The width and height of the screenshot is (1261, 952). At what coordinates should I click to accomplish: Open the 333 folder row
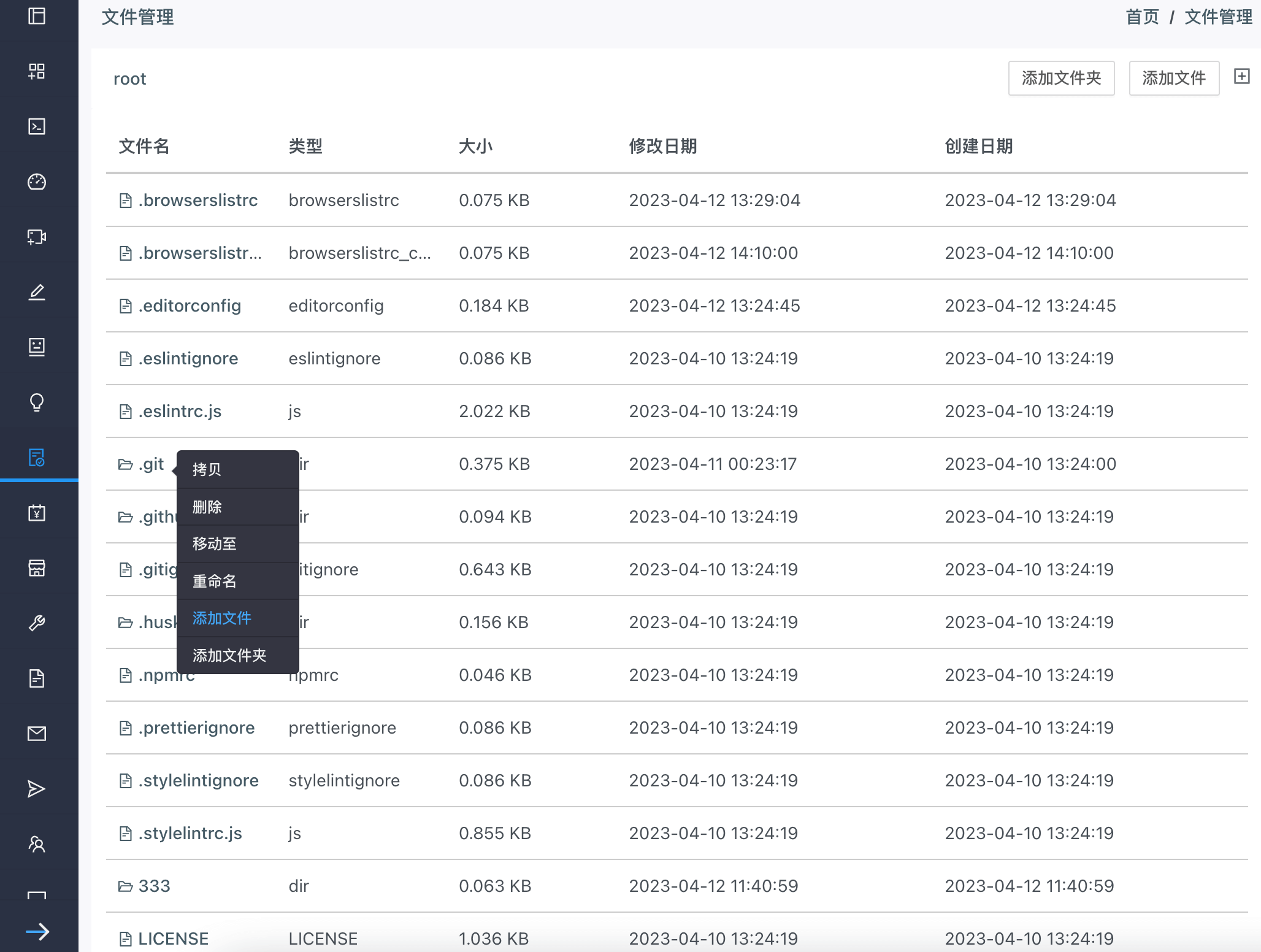pos(154,886)
